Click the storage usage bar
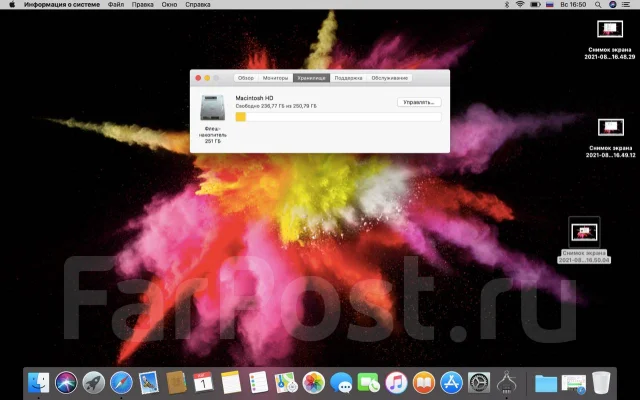Image resolution: width=640 pixels, height=400 pixels. tap(338, 117)
